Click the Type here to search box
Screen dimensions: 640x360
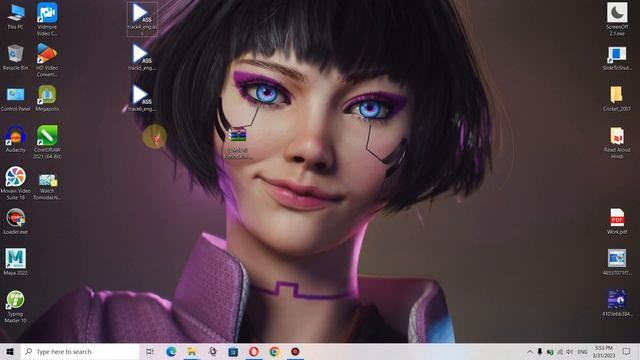click(80, 351)
